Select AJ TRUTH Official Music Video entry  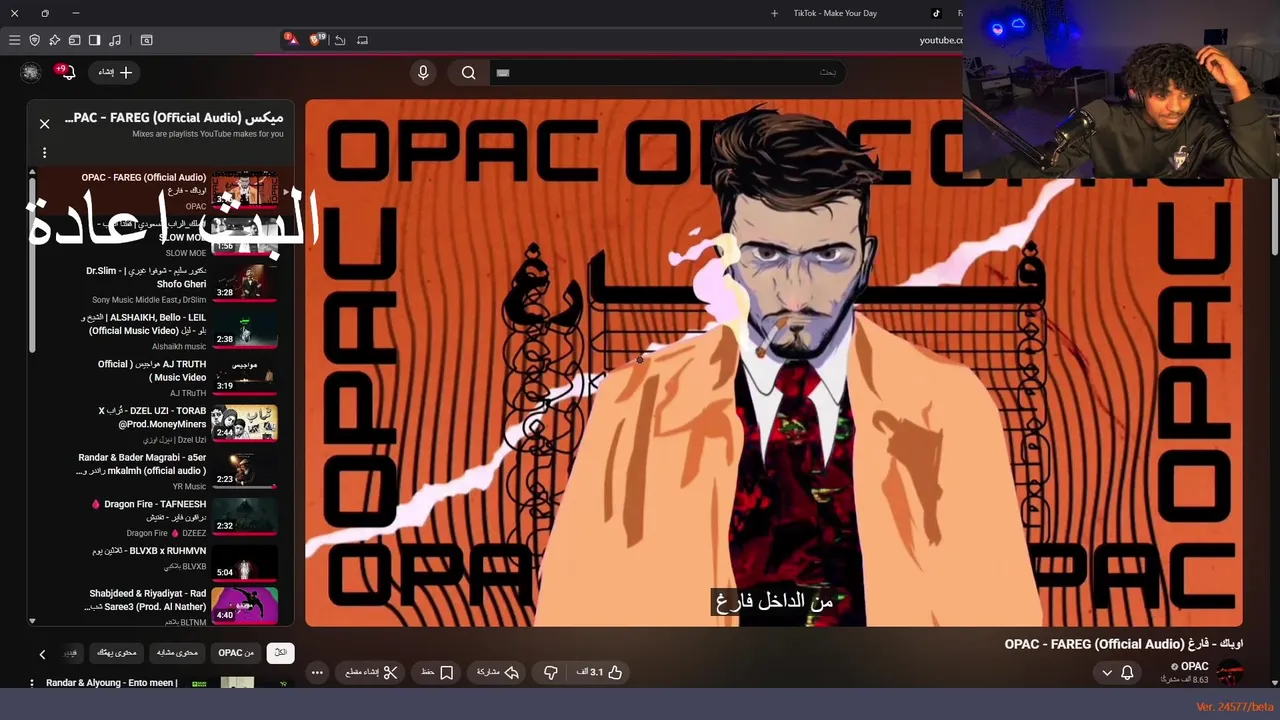coord(161,378)
